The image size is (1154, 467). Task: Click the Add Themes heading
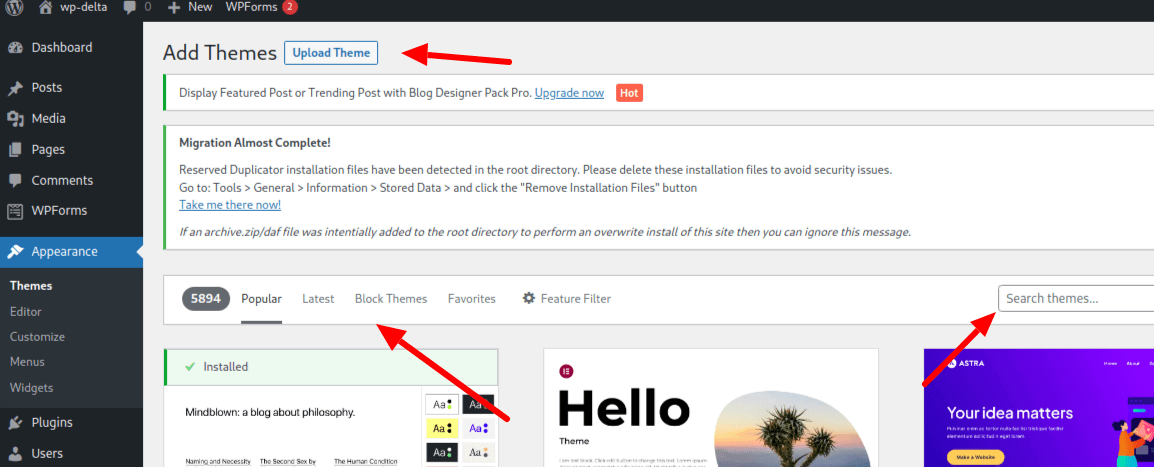(219, 53)
